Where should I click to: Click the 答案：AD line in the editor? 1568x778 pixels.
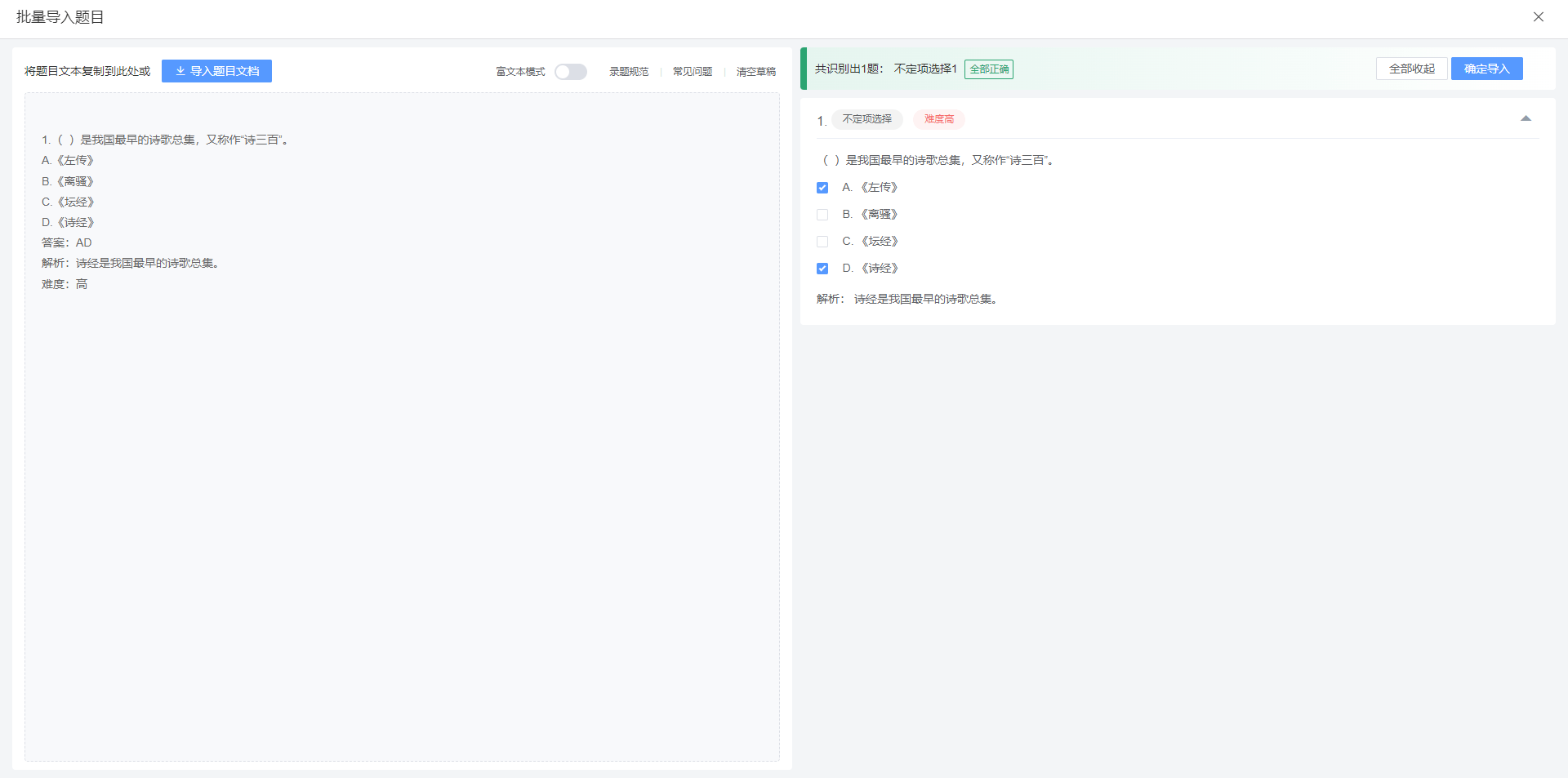(67, 242)
